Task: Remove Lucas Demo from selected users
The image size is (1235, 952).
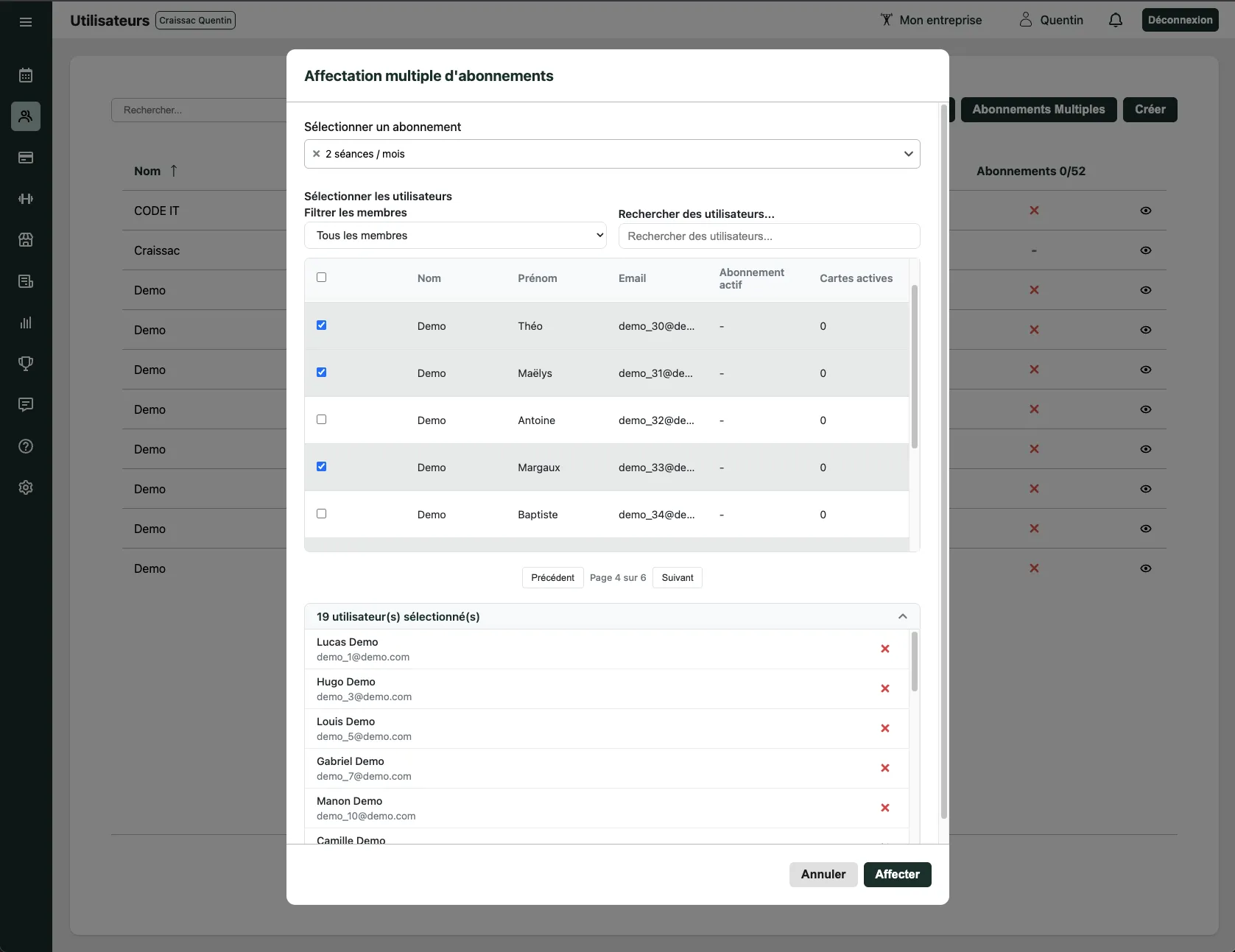Action: tap(884, 649)
